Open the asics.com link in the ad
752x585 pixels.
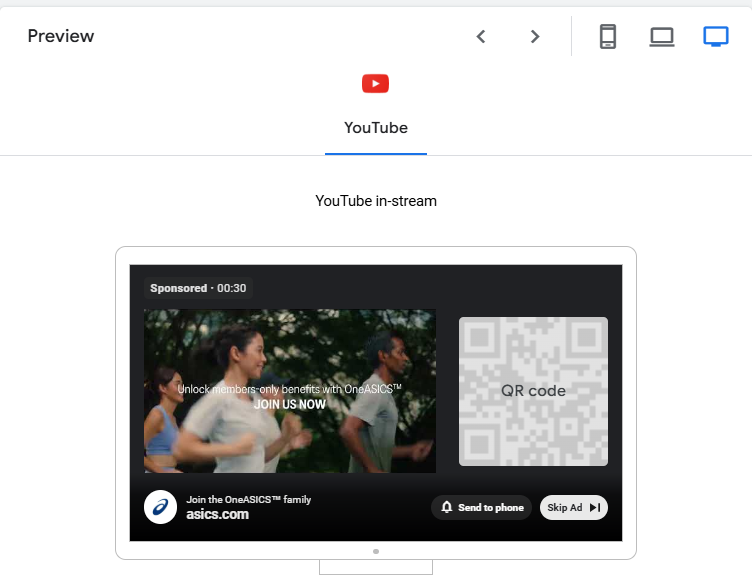coord(218,515)
